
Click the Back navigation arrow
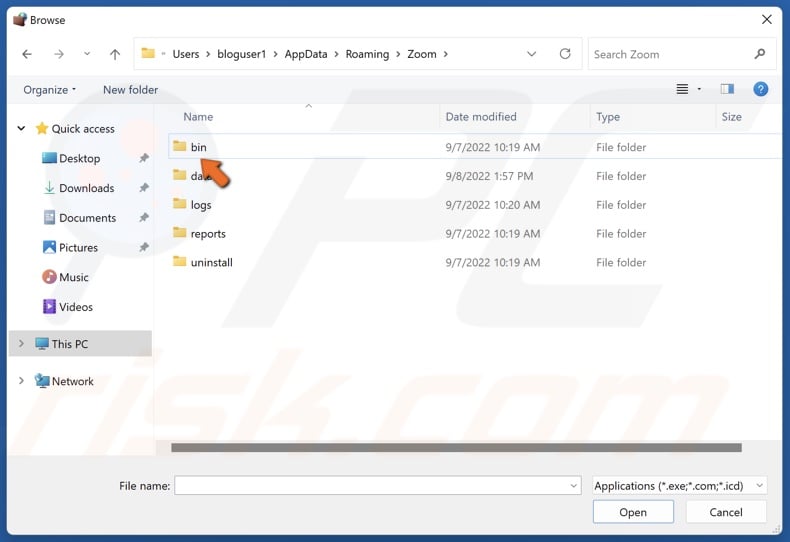tap(27, 54)
